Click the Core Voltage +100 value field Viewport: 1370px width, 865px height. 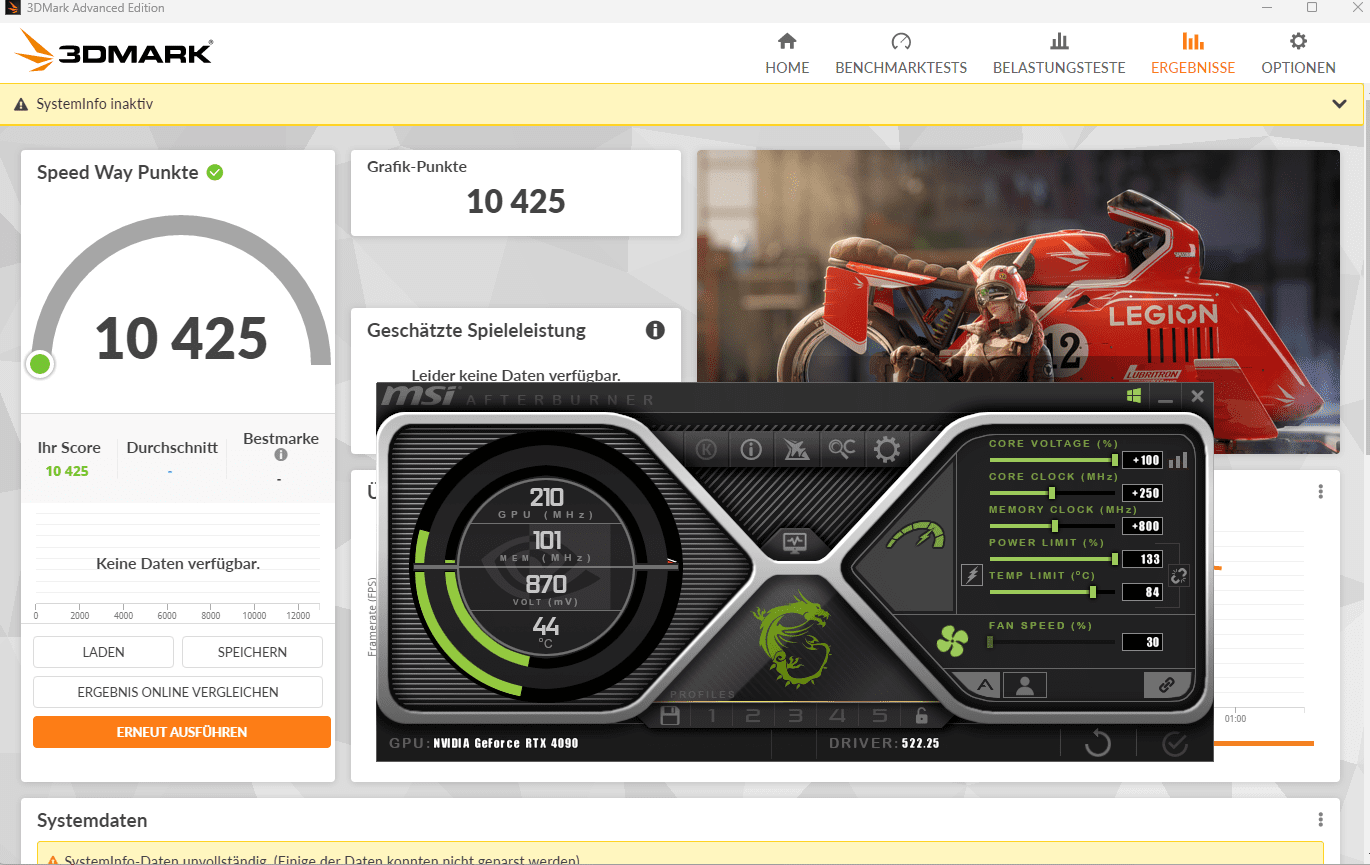1143,460
